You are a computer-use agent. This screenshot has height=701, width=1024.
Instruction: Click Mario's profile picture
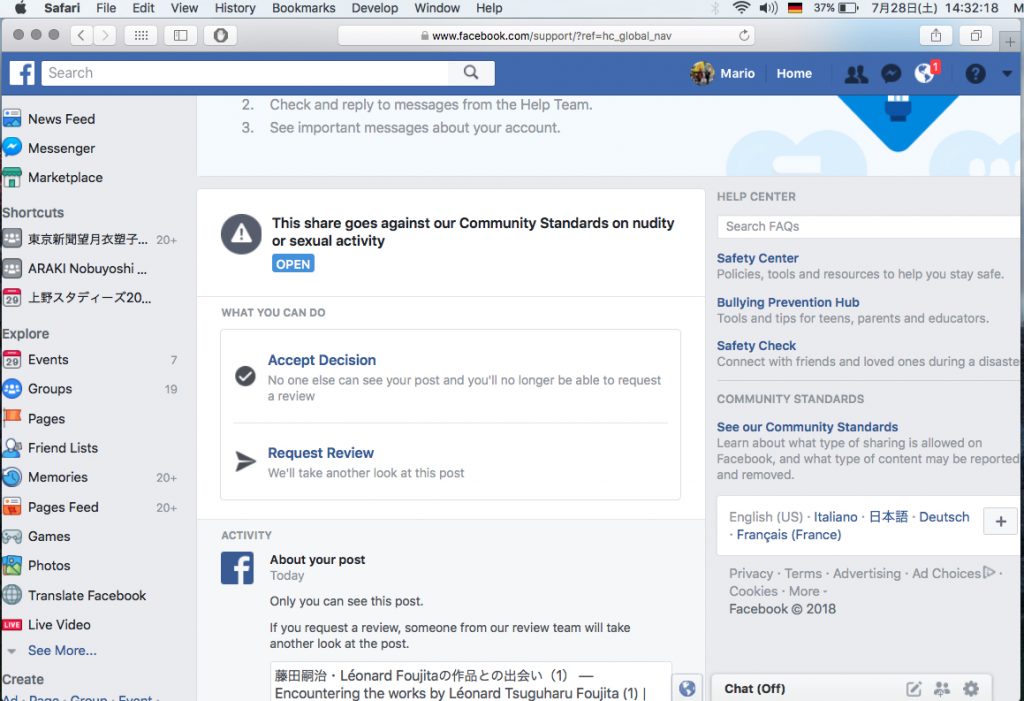tap(702, 73)
